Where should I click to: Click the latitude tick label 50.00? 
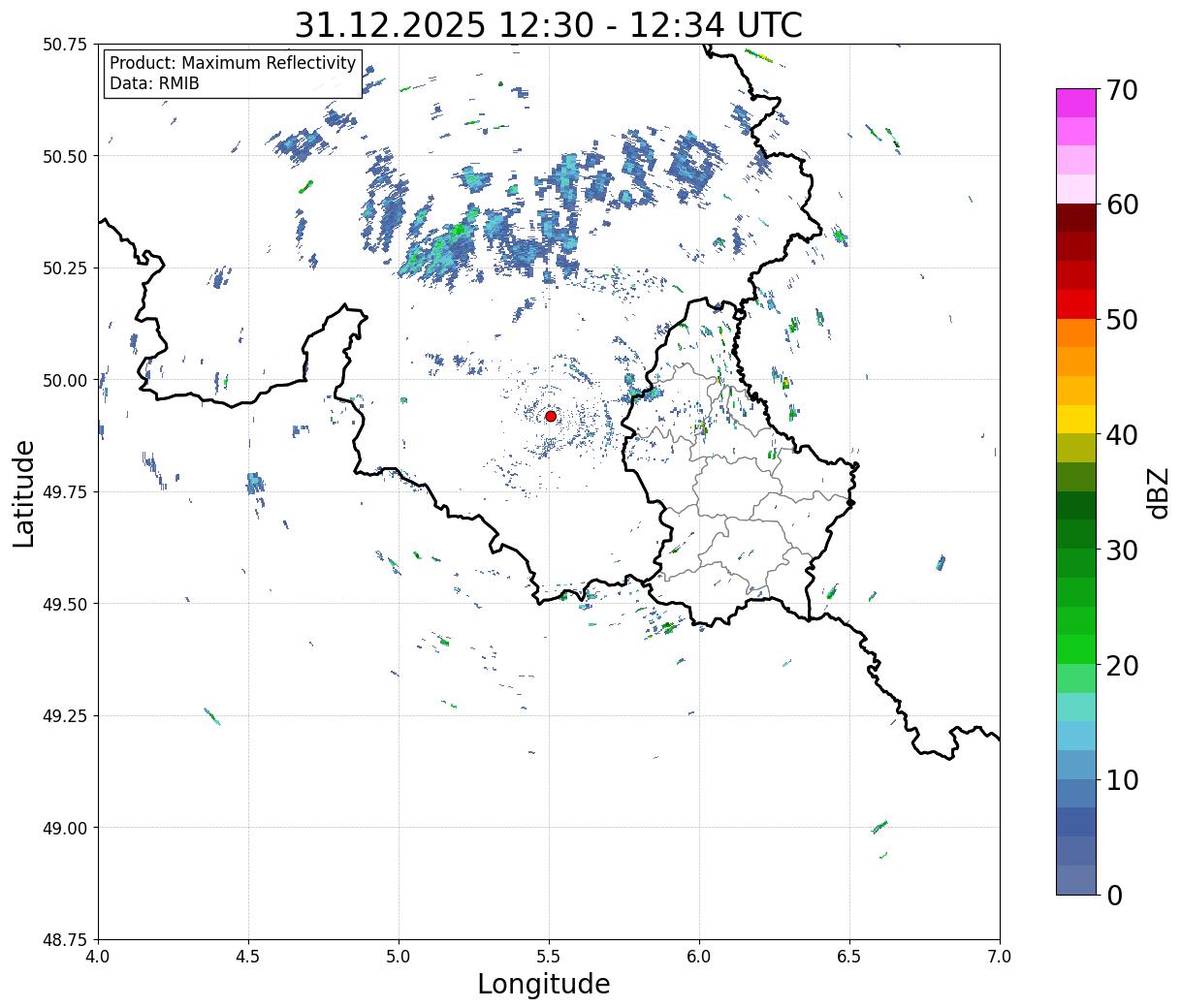65,380
